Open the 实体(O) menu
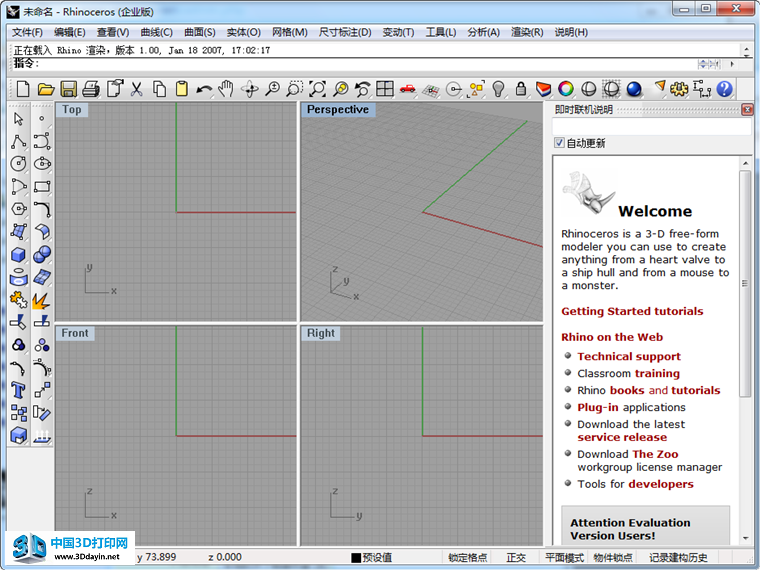The width and height of the screenshot is (760, 570). tap(243, 32)
